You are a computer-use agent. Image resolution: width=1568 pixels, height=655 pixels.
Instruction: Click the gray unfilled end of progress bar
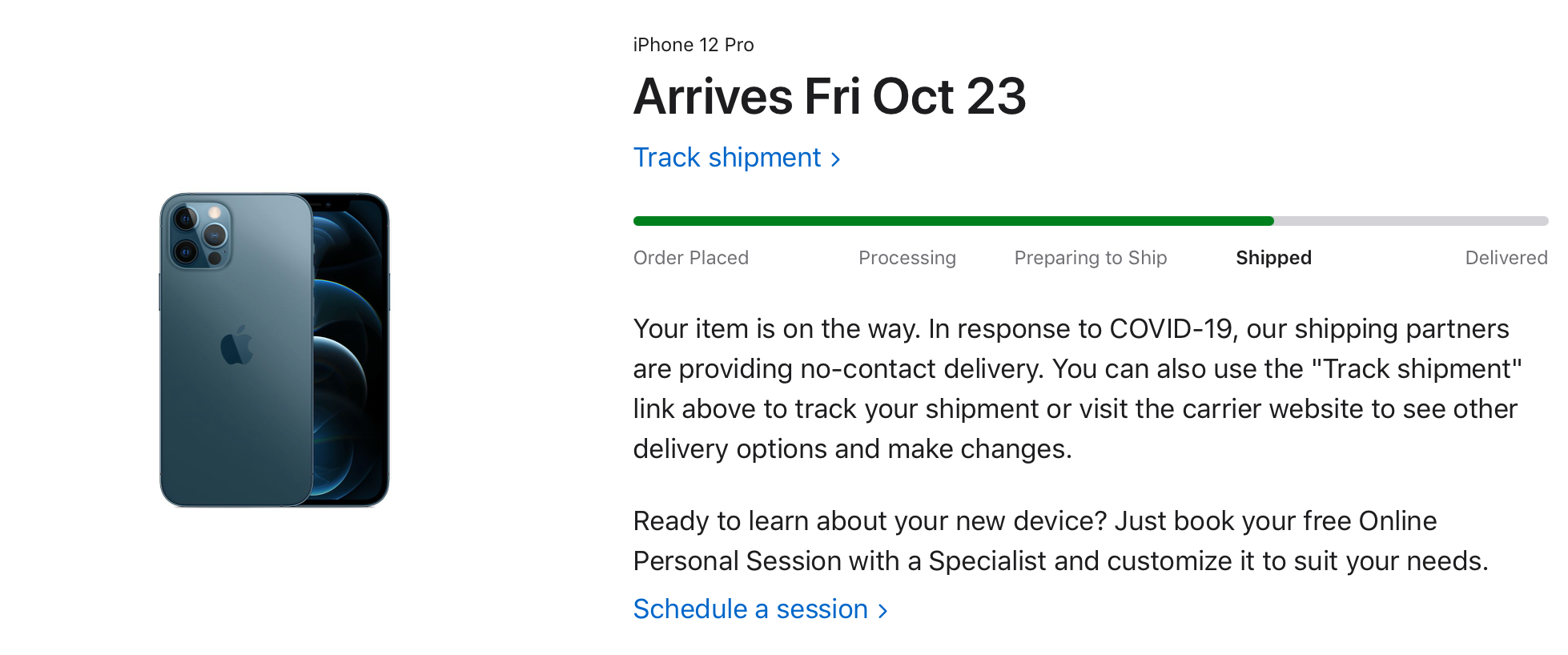1409,221
